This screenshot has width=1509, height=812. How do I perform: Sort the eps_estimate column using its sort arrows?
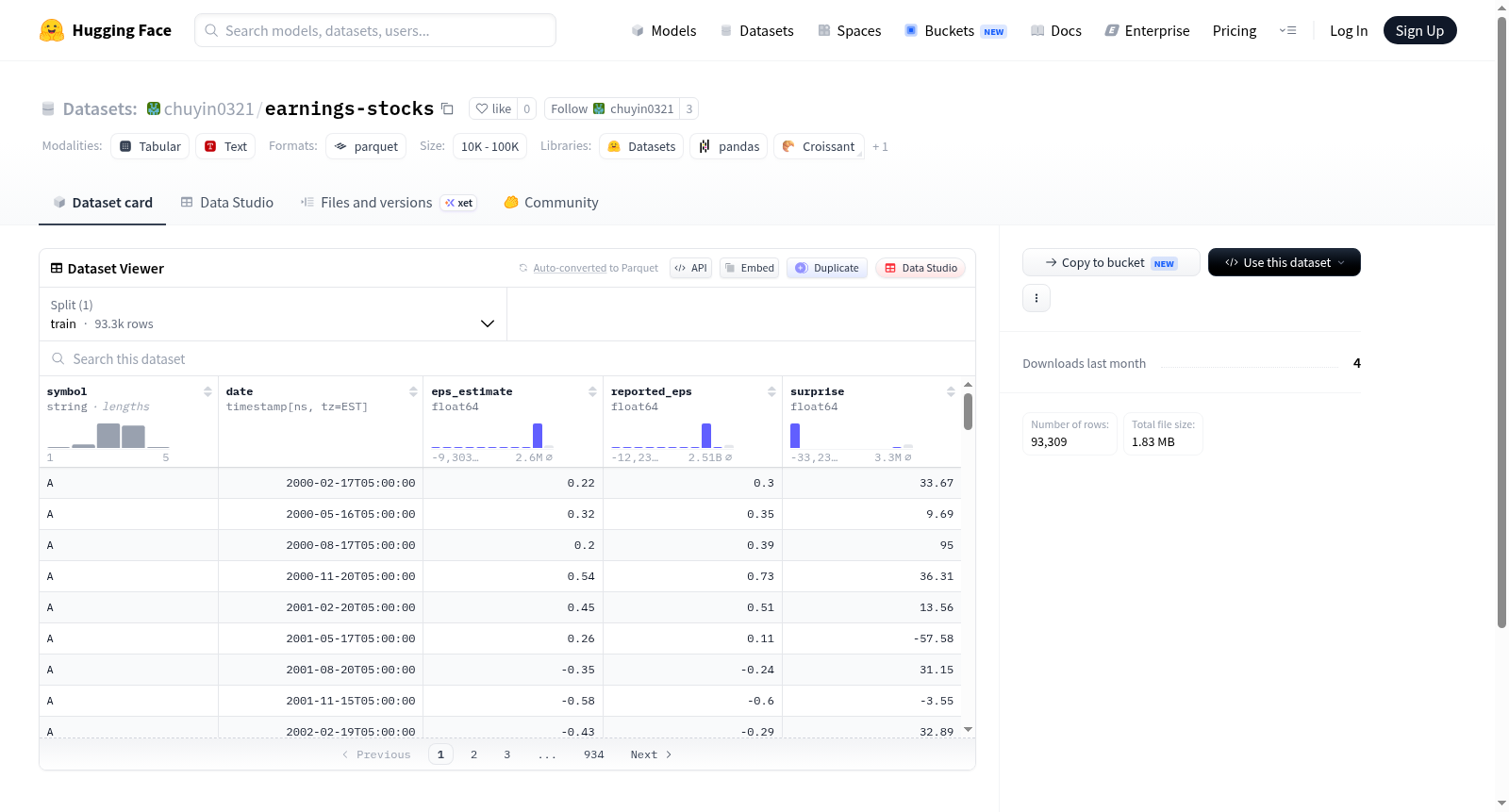pyautogui.click(x=592, y=391)
